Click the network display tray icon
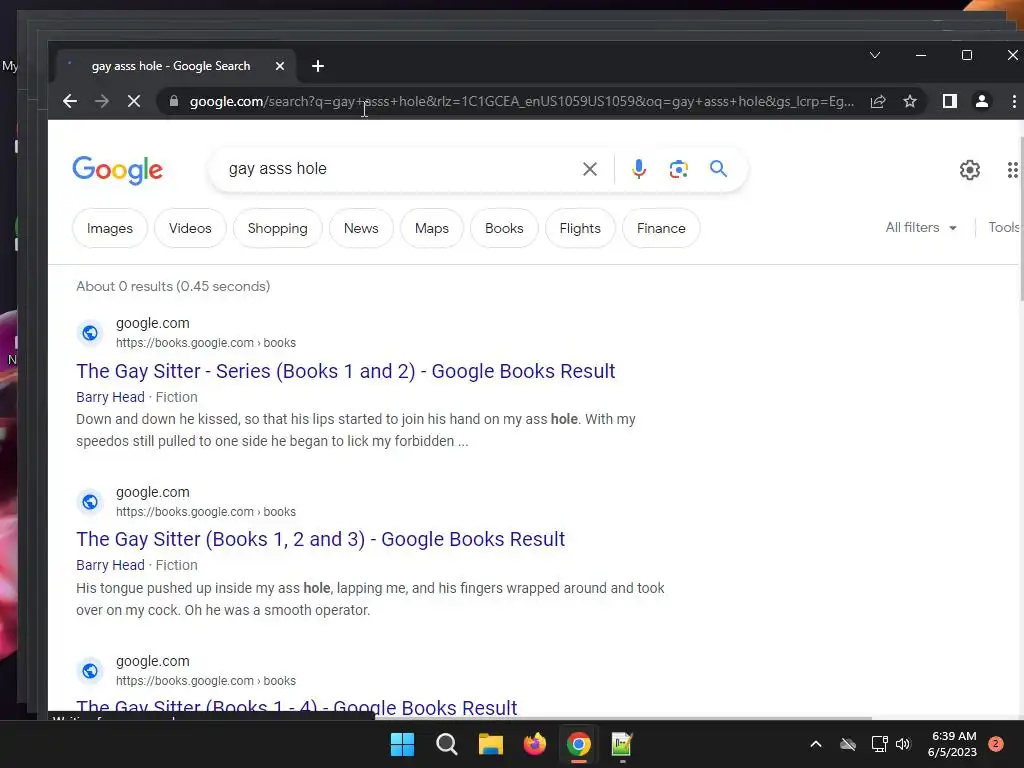1024x768 pixels. click(x=879, y=744)
